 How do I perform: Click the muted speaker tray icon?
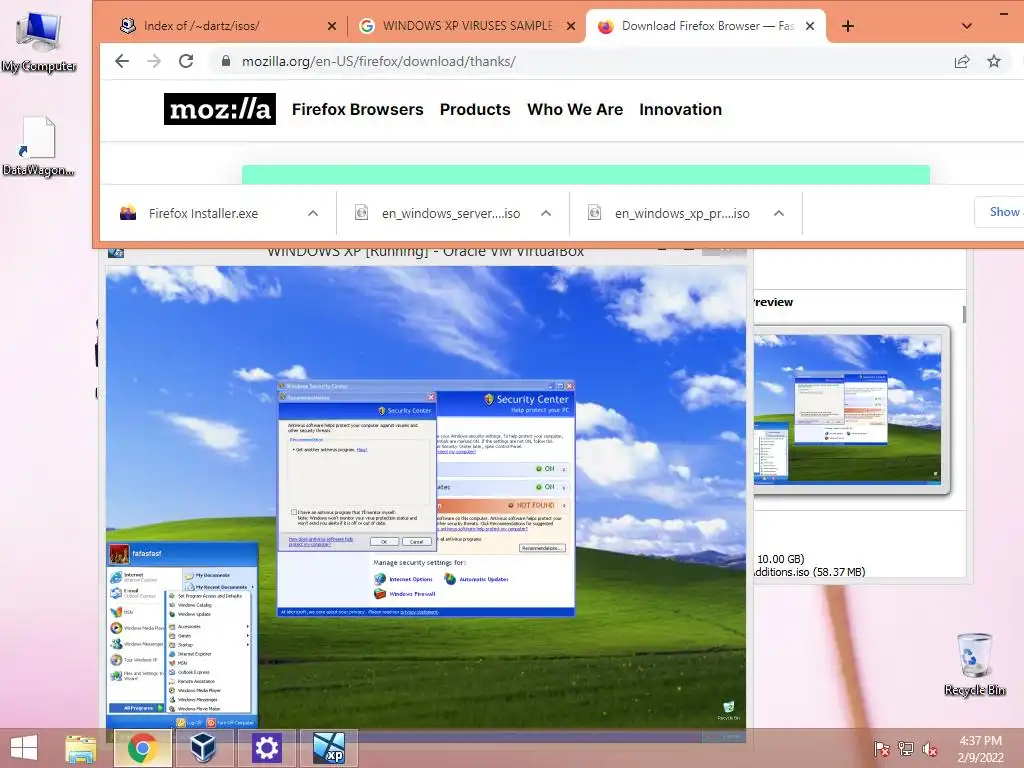coord(930,749)
